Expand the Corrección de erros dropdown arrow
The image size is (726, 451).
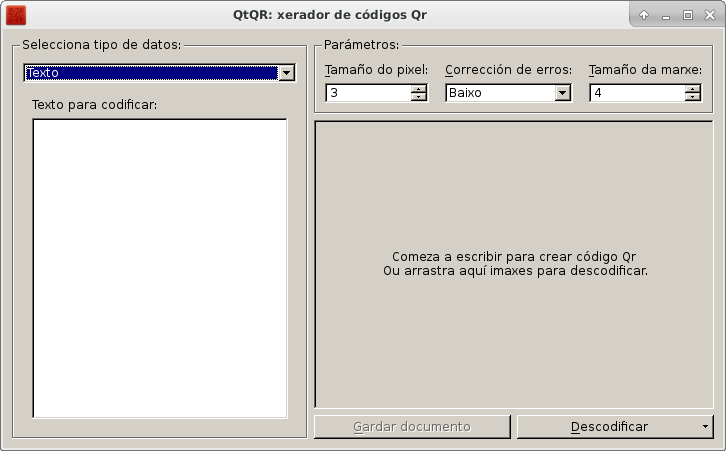562,93
